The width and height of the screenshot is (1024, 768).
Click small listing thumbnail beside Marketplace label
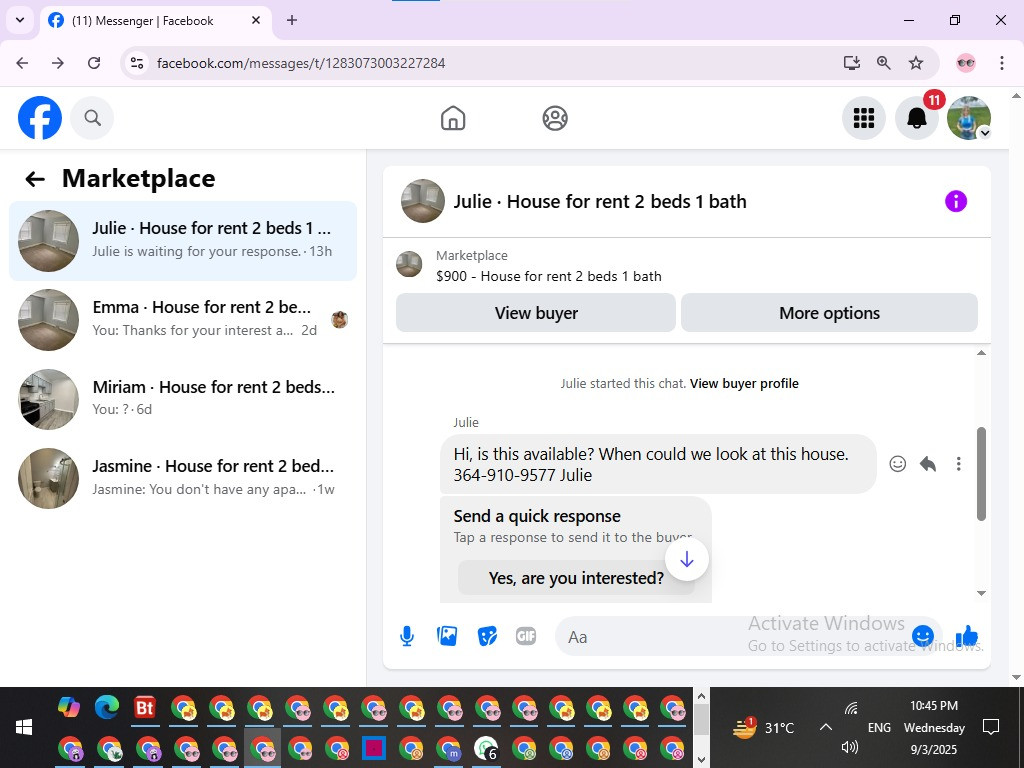tap(409, 264)
